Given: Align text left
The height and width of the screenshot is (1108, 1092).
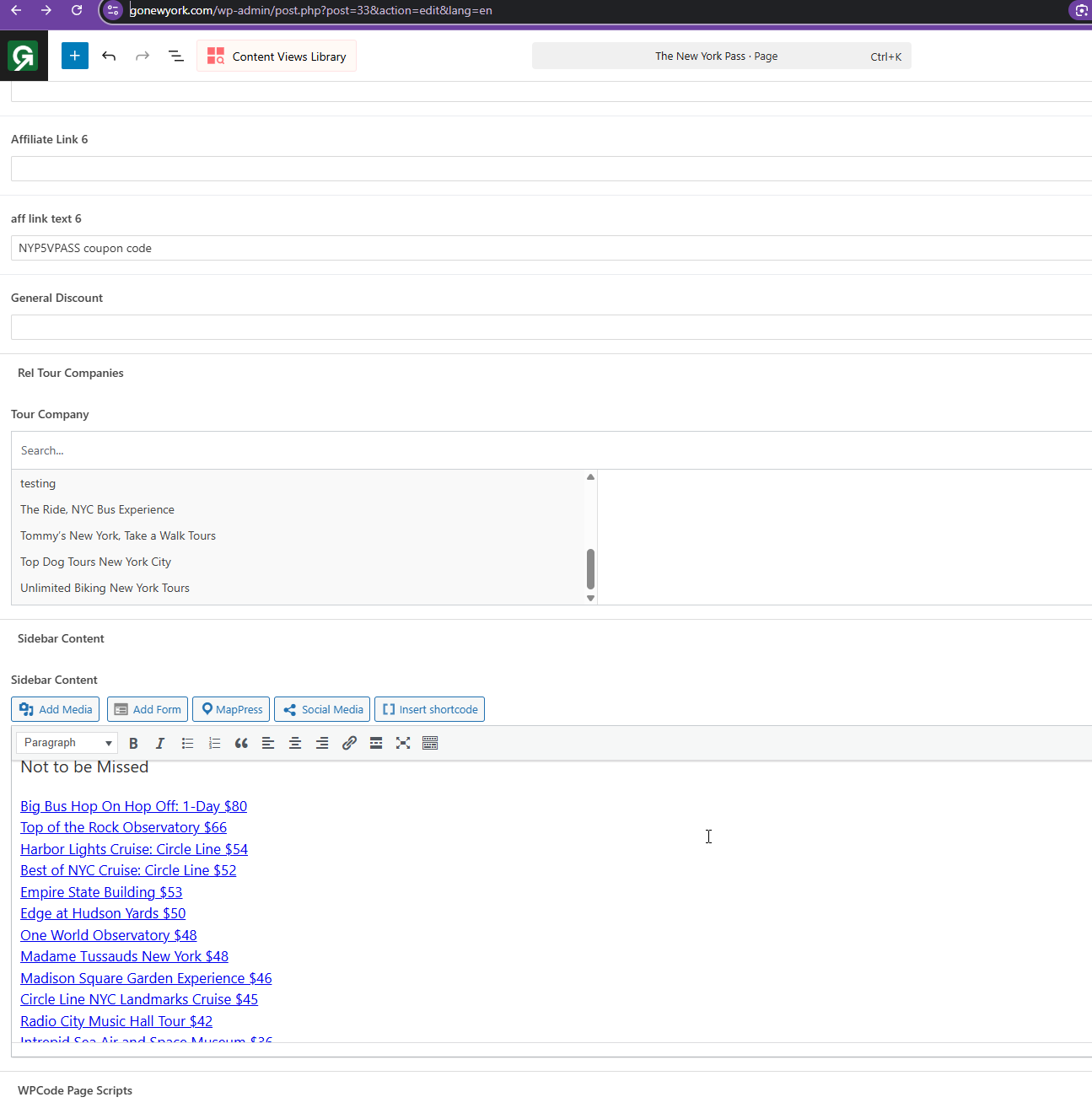Looking at the screenshot, I should pyautogui.click(x=268, y=743).
